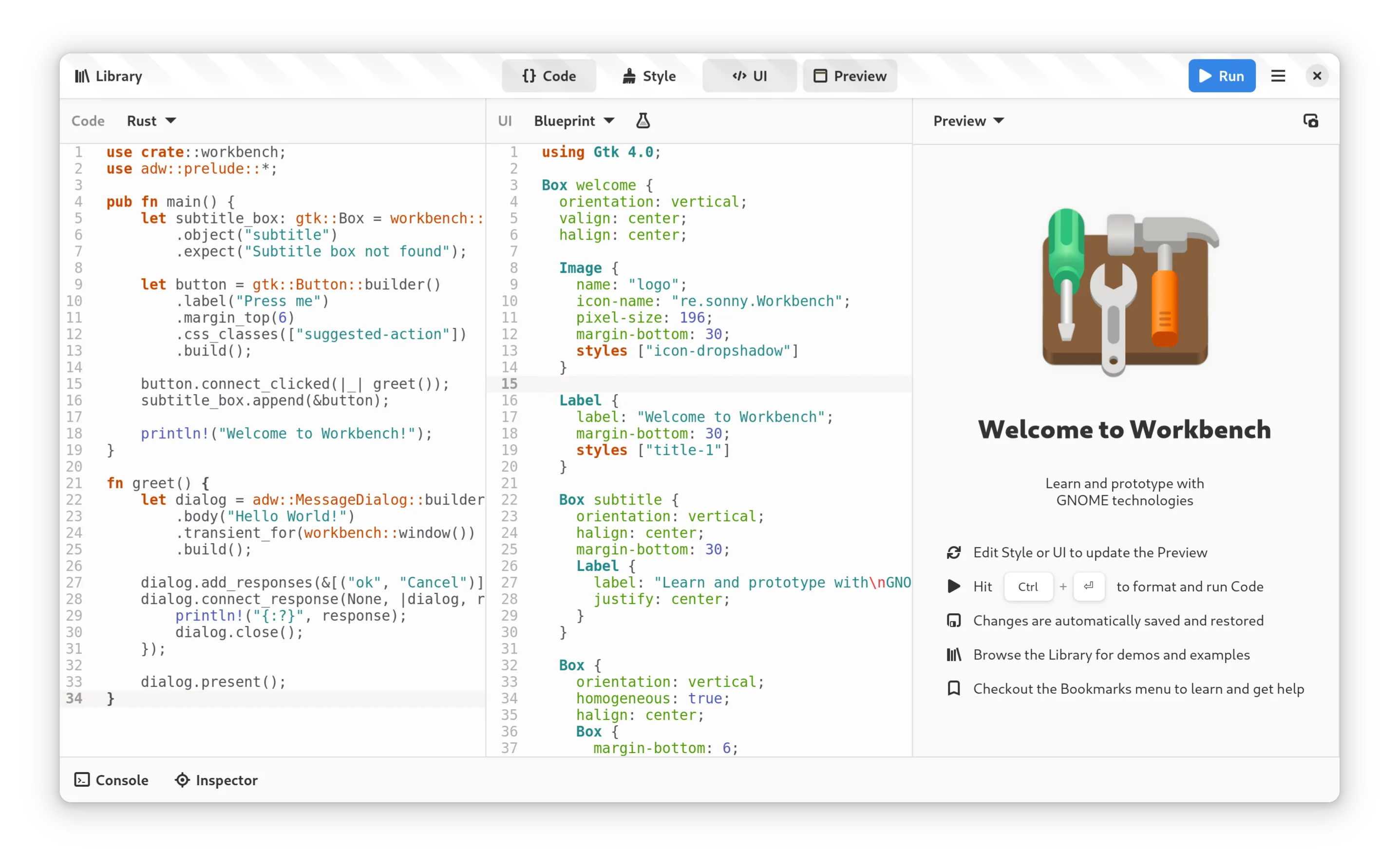Open the Library panel

109,76
